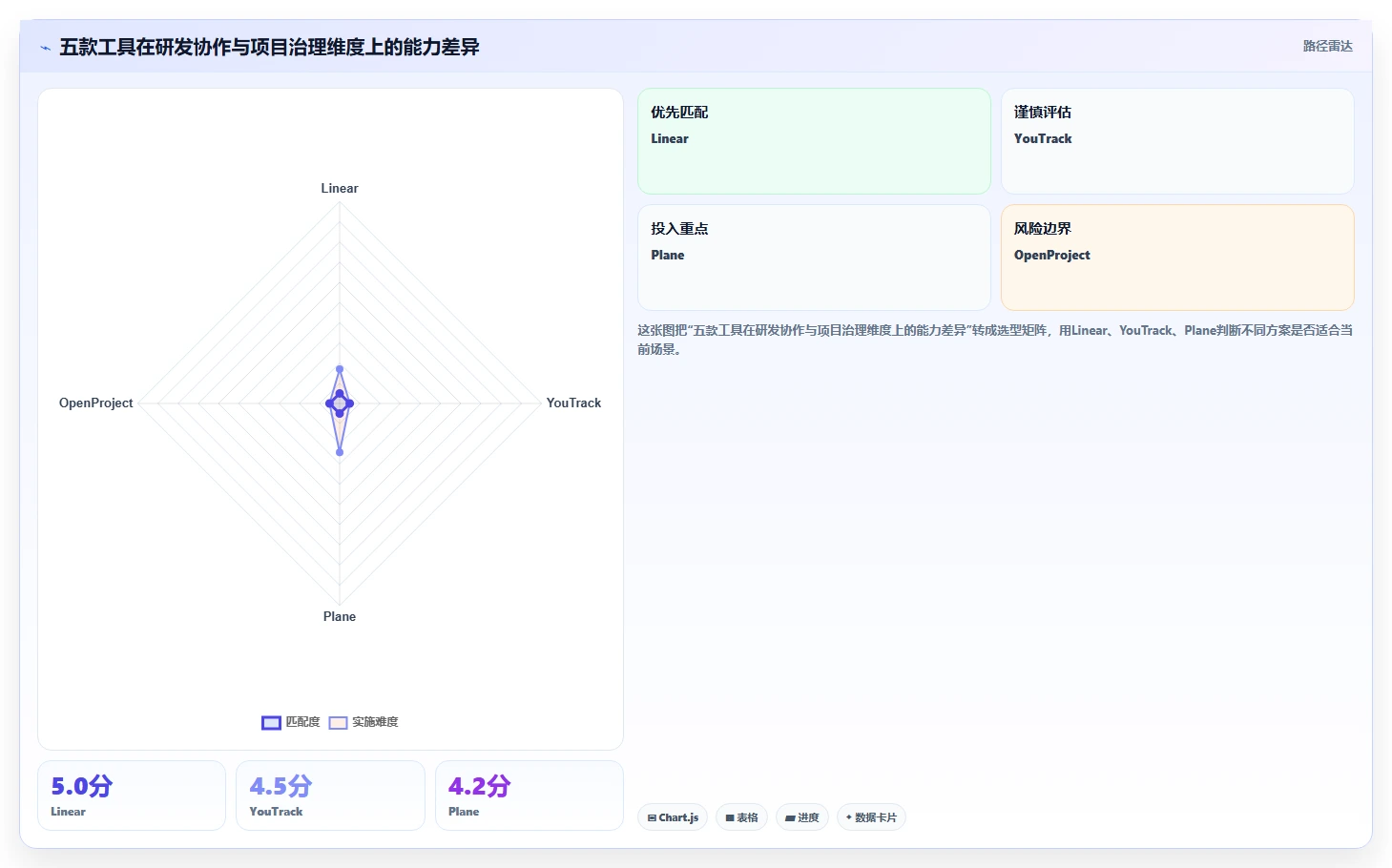Image resolution: width=1392 pixels, height=868 pixels.
Task: Click the 实施难度 legend color box
Action: (x=338, y=723)
